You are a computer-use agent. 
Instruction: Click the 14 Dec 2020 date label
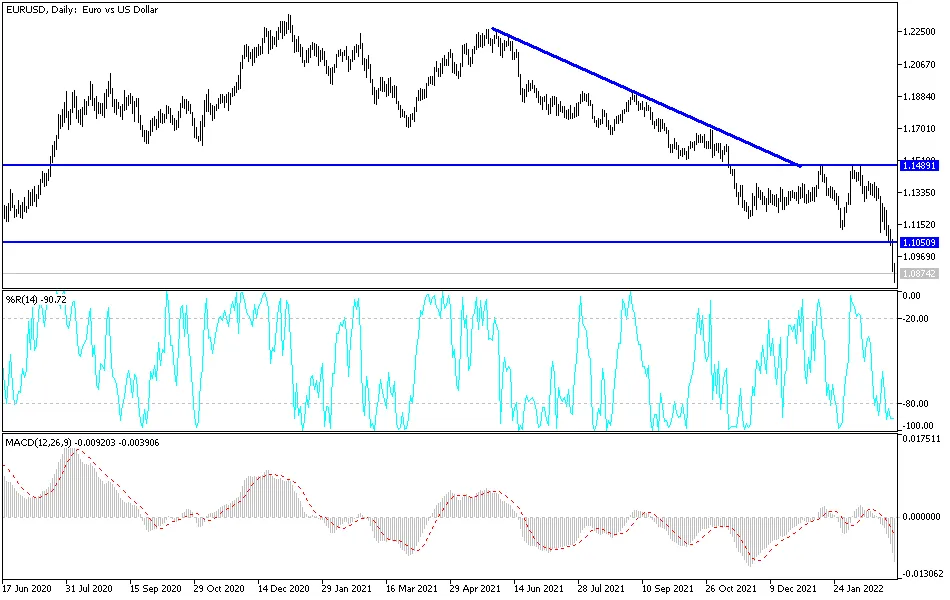[x=284, y=588]
